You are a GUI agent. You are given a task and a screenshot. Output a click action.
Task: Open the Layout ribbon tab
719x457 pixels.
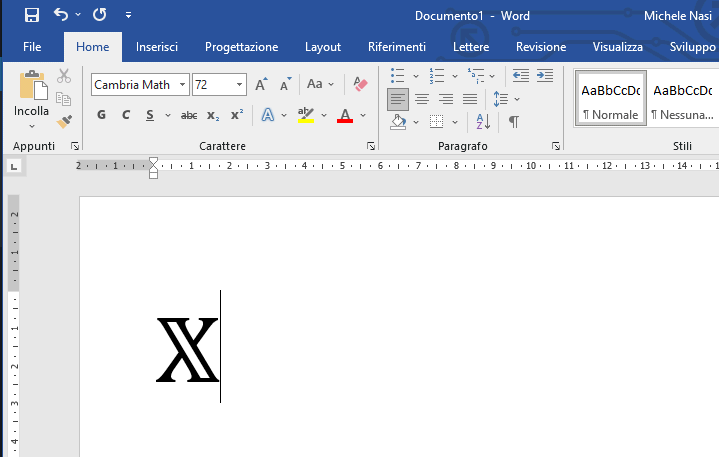click(x=323, y=47)
